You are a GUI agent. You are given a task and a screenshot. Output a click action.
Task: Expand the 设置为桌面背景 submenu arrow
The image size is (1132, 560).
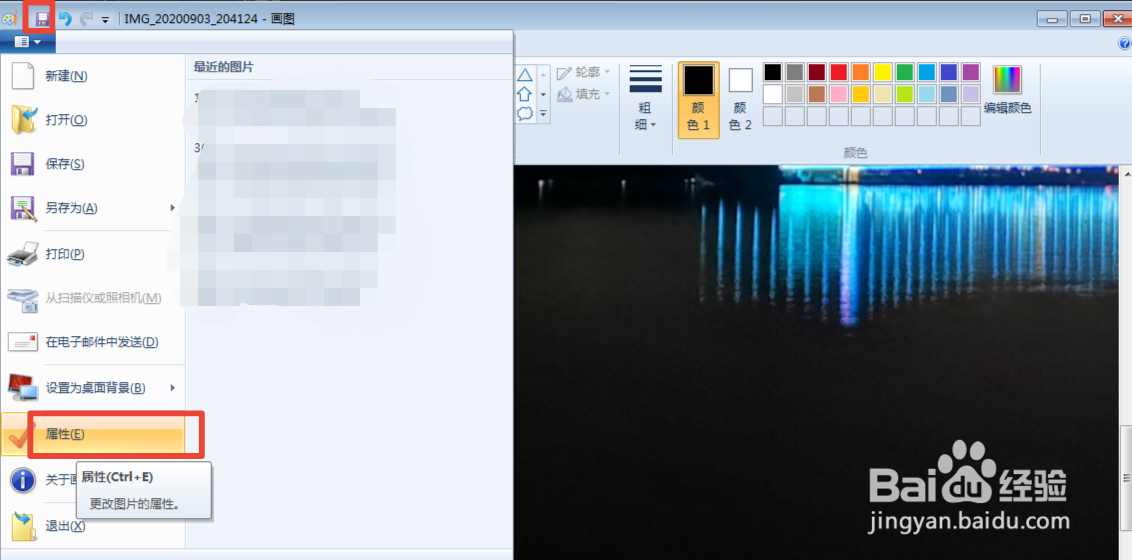tap(173, 388)
